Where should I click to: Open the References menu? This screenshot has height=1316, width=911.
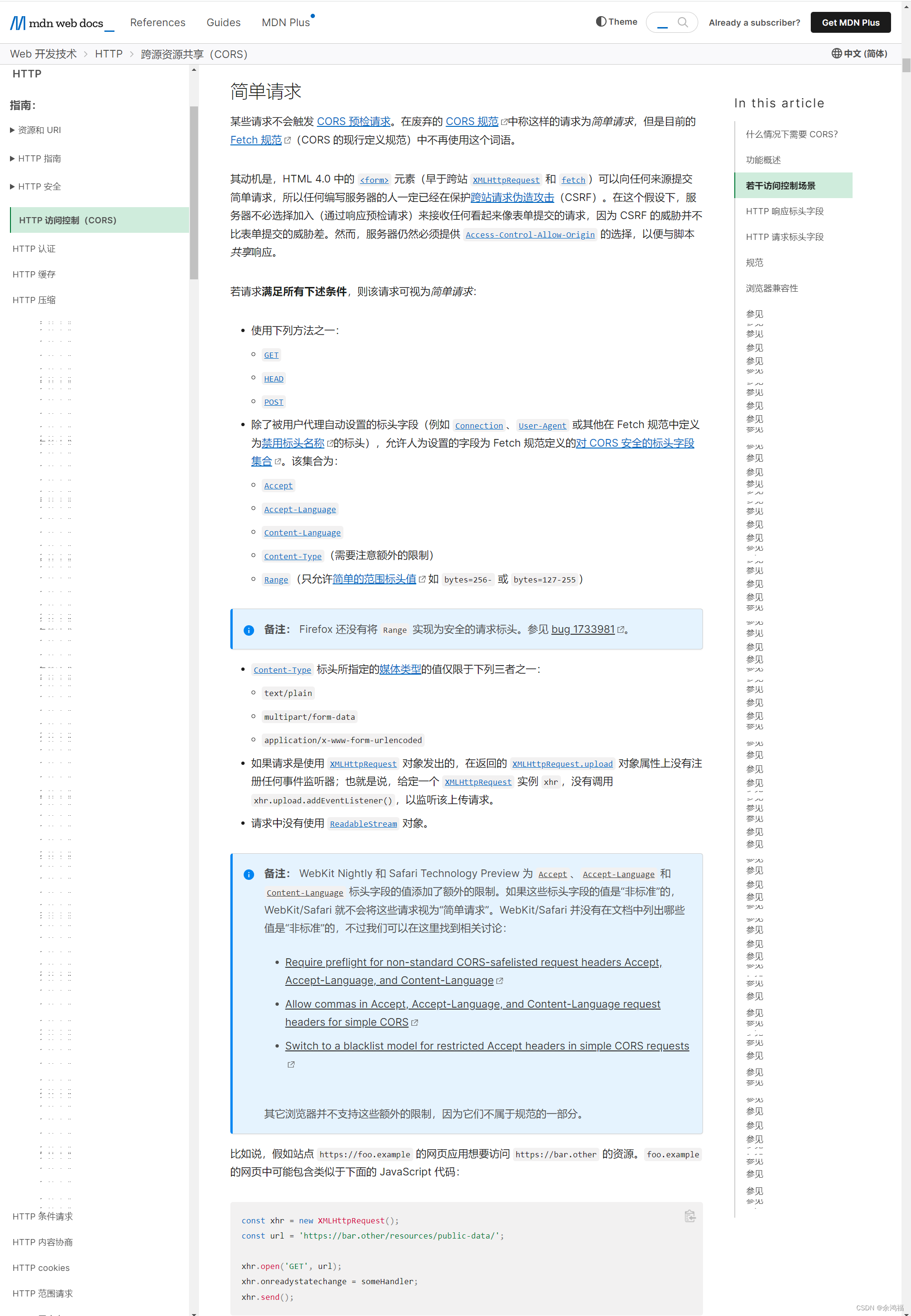click(158, 22)
